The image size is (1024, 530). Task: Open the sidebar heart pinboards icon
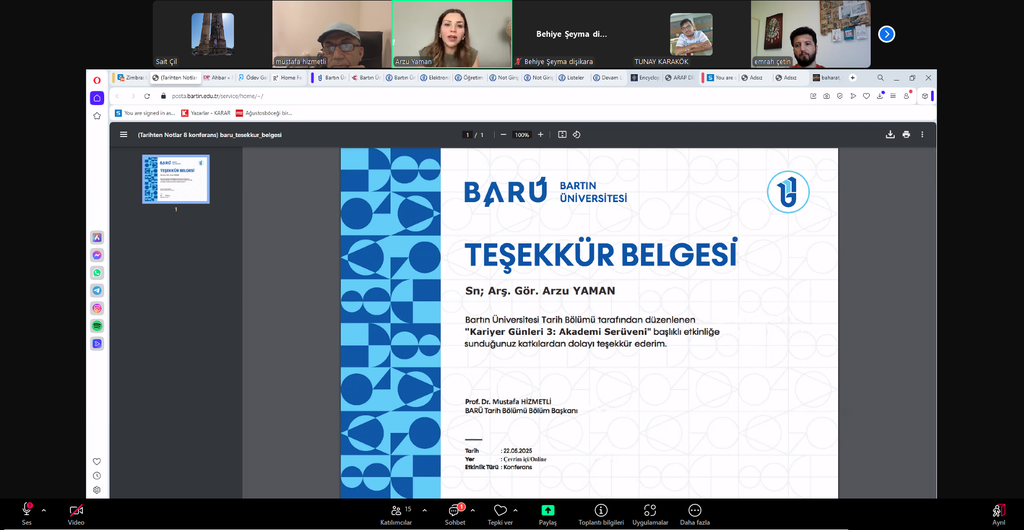point(97,461)
